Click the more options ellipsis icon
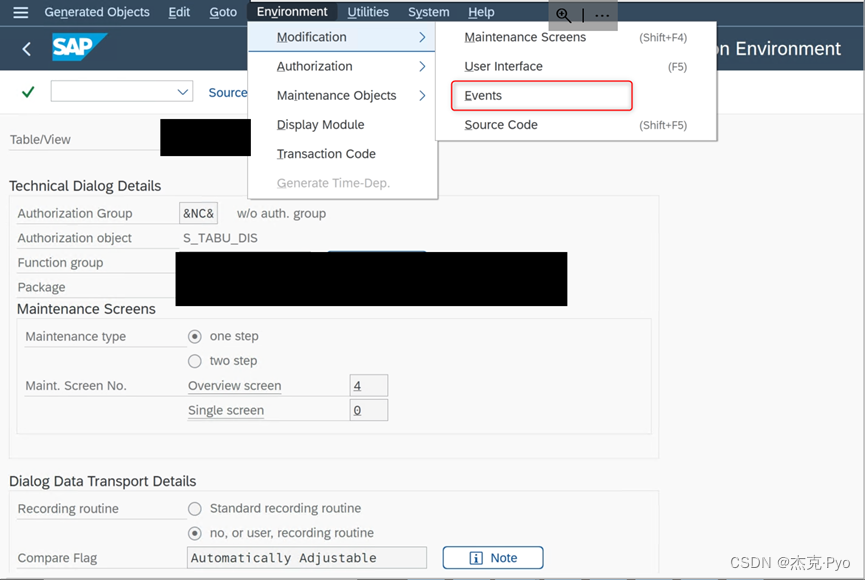This screenshot has height=580, width=865. point(601,16)
